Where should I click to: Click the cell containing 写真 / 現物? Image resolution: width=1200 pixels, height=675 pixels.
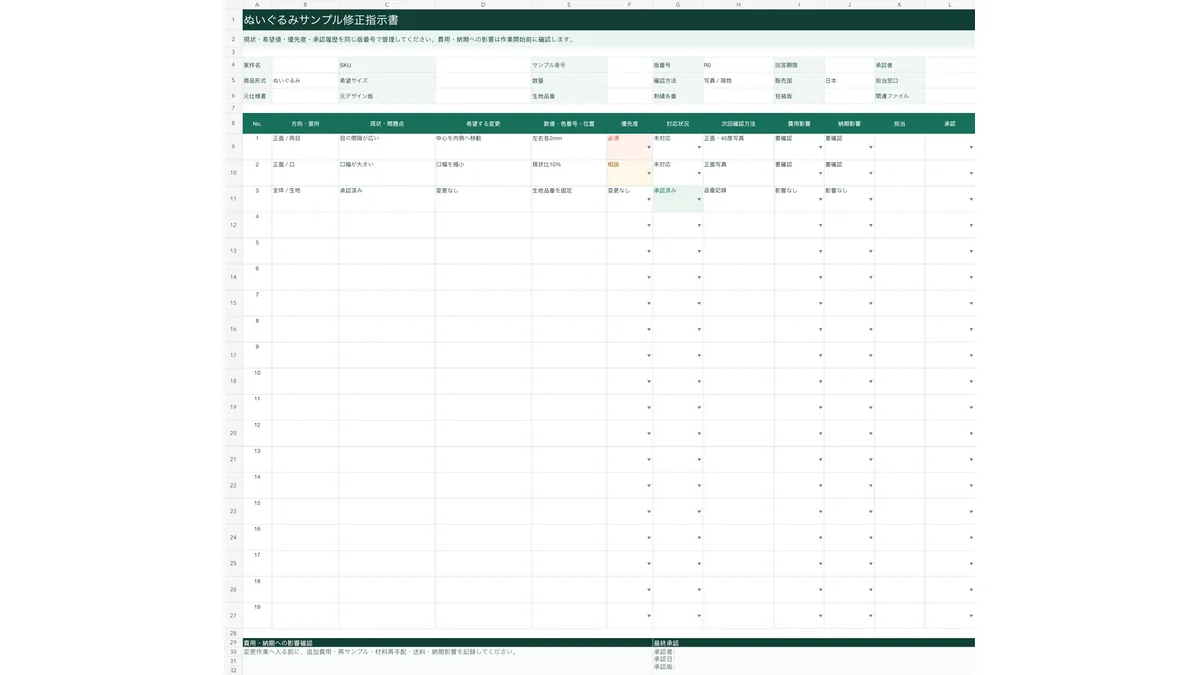click(738, 80)
